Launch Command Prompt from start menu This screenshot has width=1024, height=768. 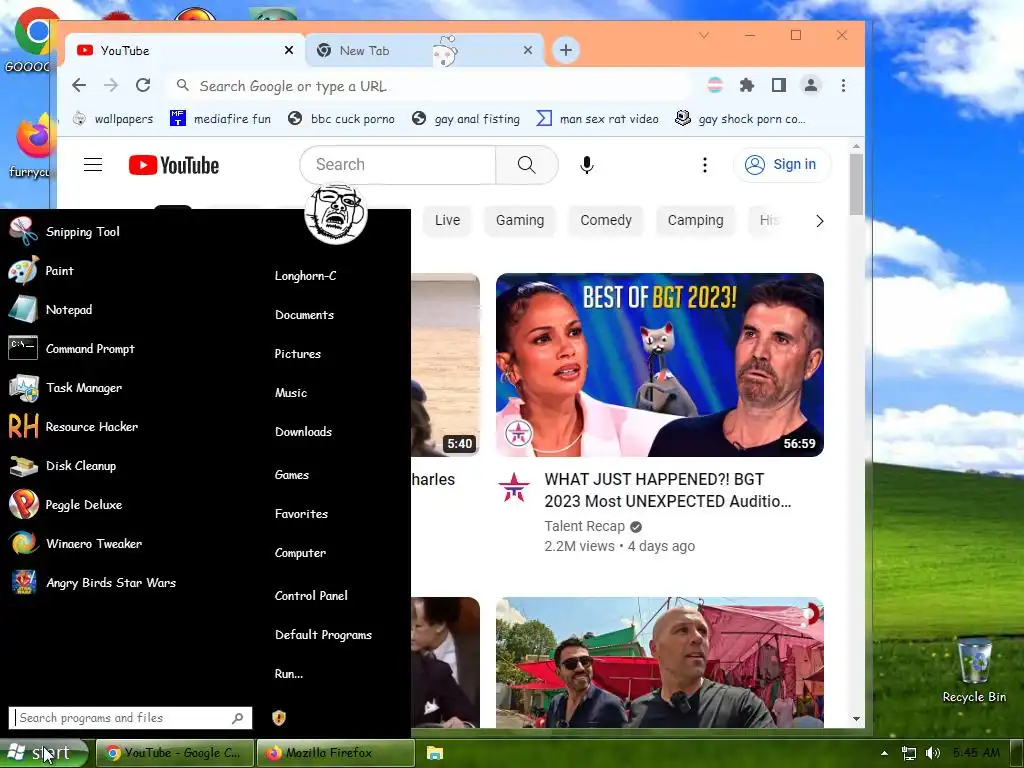71,349
